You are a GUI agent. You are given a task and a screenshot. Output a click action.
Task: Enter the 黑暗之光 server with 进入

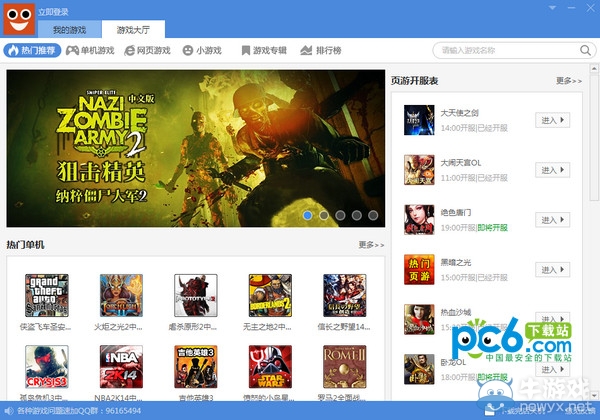point(552,270)
